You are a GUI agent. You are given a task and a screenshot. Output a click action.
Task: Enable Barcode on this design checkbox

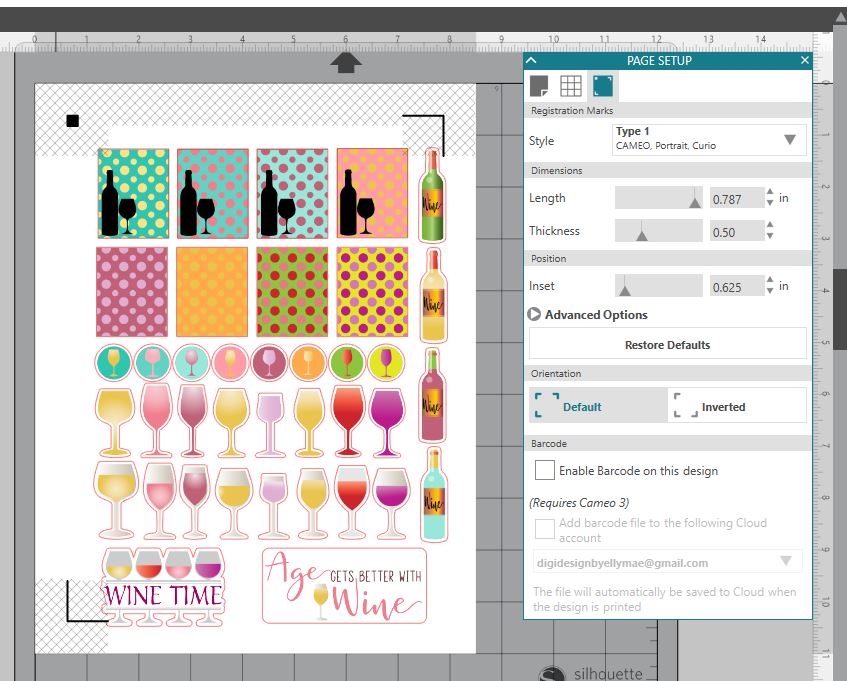[x=545, y=470]
